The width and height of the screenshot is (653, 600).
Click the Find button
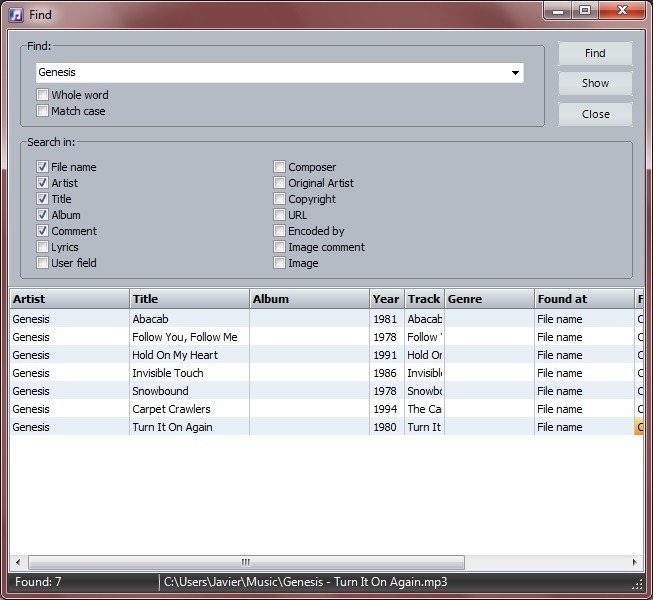595,53
